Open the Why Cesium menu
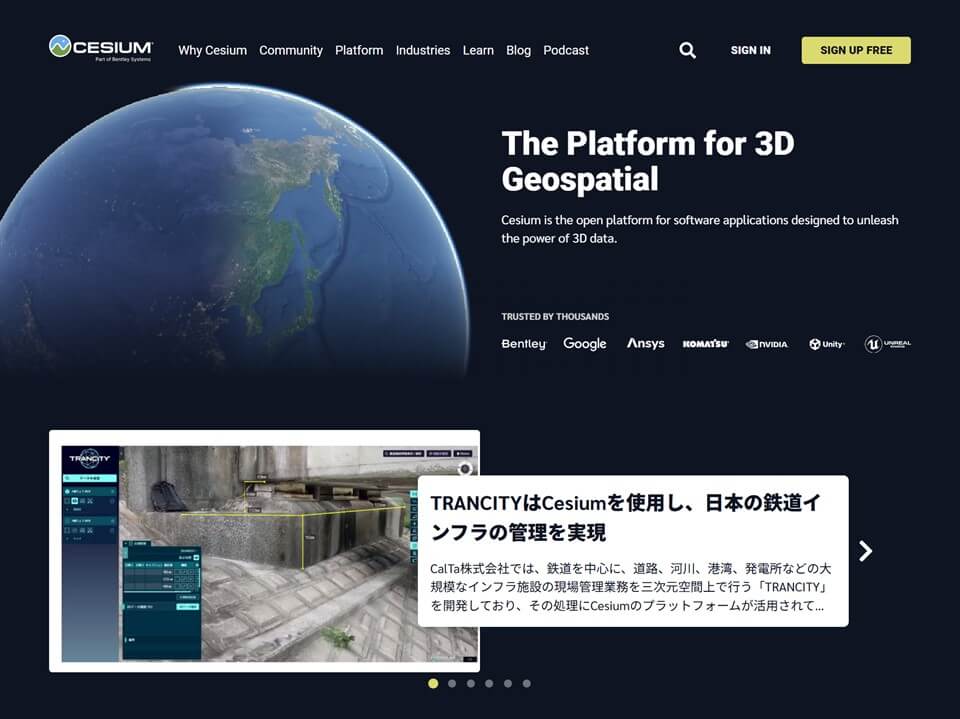Screen dimensions: 960x719 (212, 50)
